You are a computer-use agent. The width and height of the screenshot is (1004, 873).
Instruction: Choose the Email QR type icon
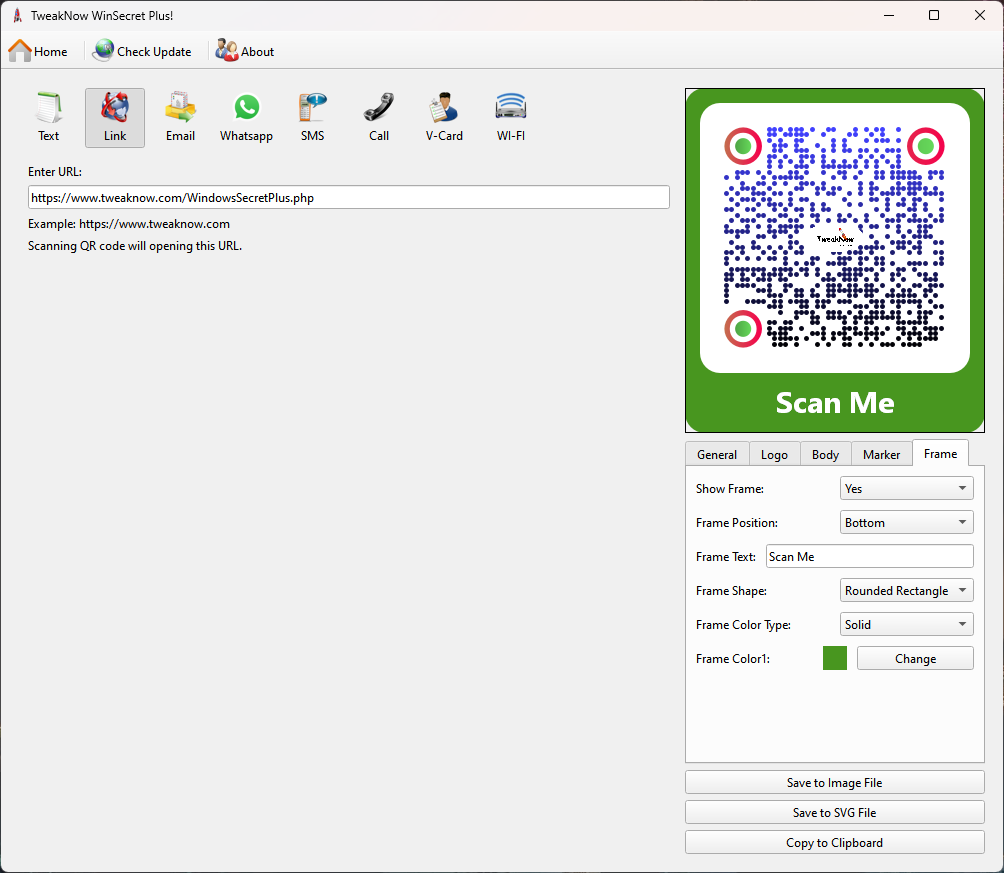point(181,117)
